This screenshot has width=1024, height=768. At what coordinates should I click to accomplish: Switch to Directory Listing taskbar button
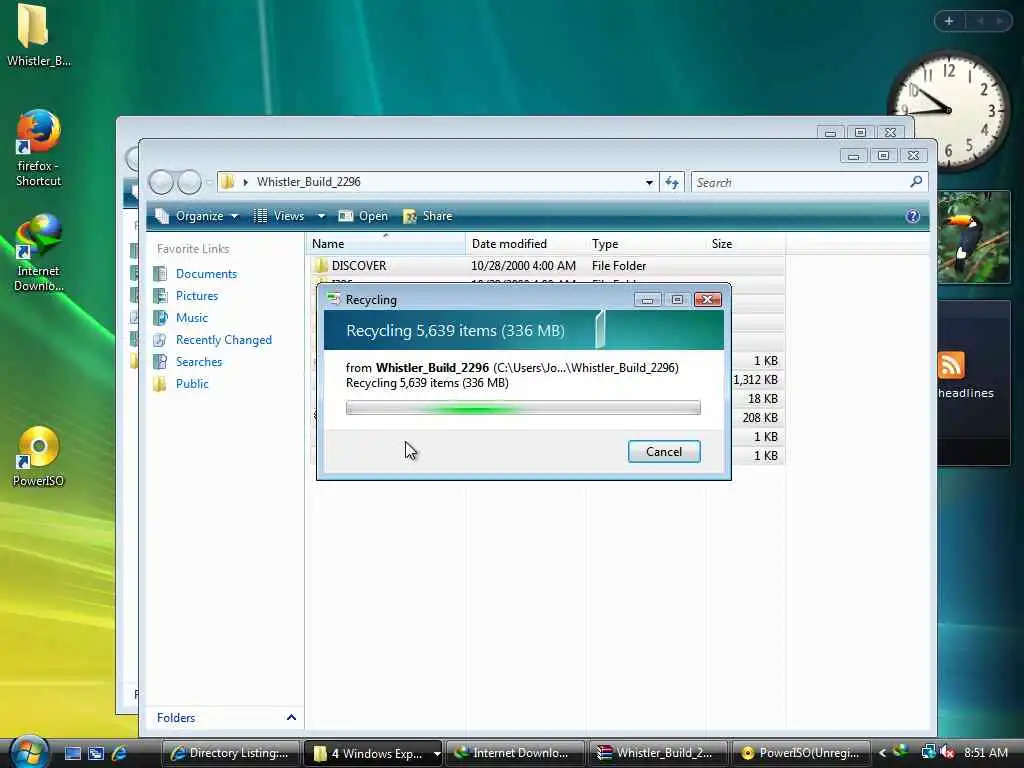tap(231, 753)
